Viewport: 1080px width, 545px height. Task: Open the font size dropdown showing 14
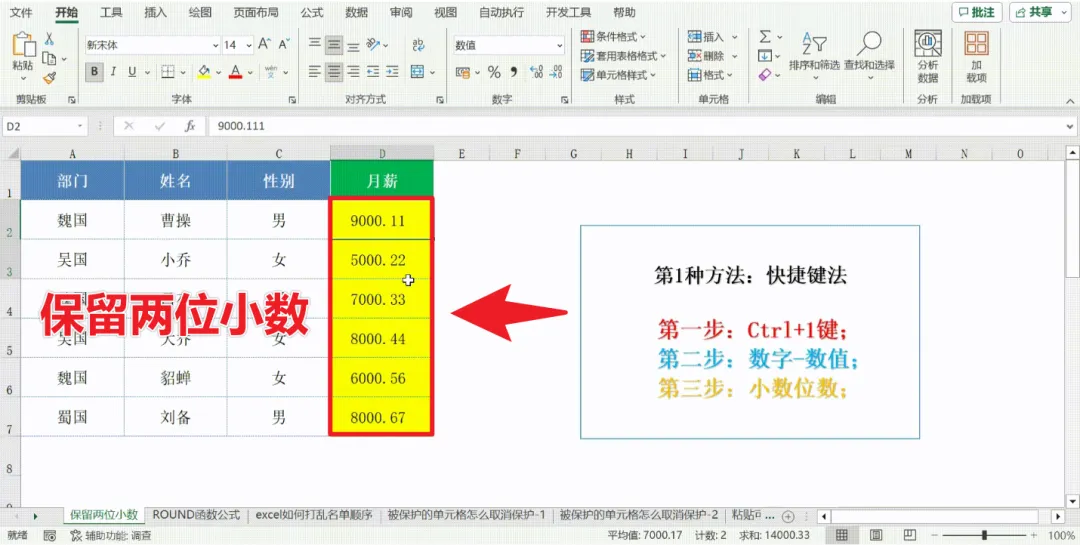coord(248,45)
